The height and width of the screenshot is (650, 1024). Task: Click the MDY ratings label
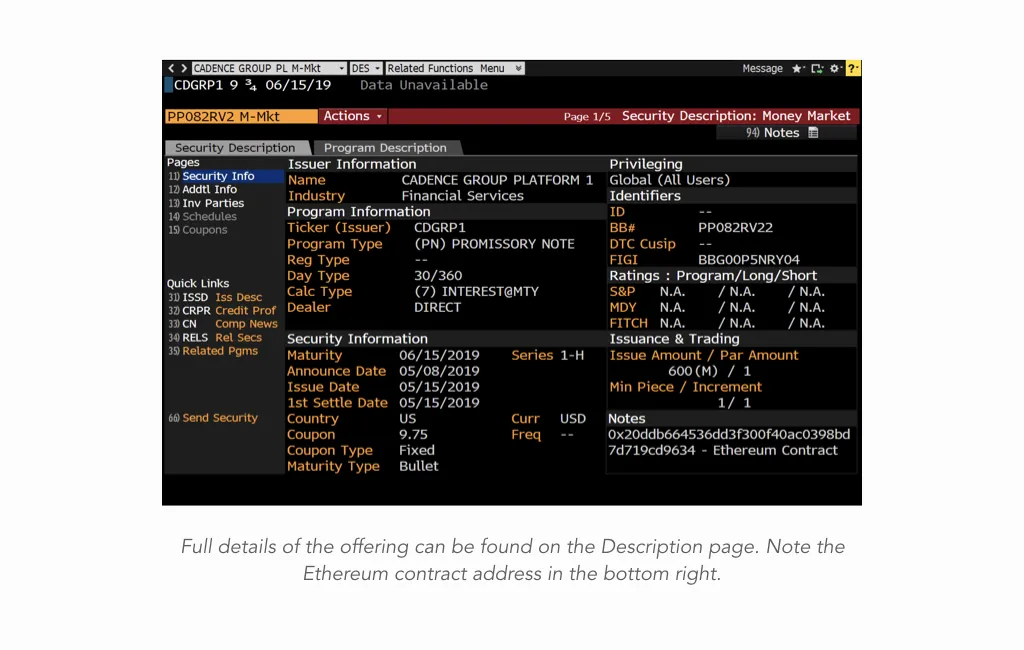coord(622,307)
